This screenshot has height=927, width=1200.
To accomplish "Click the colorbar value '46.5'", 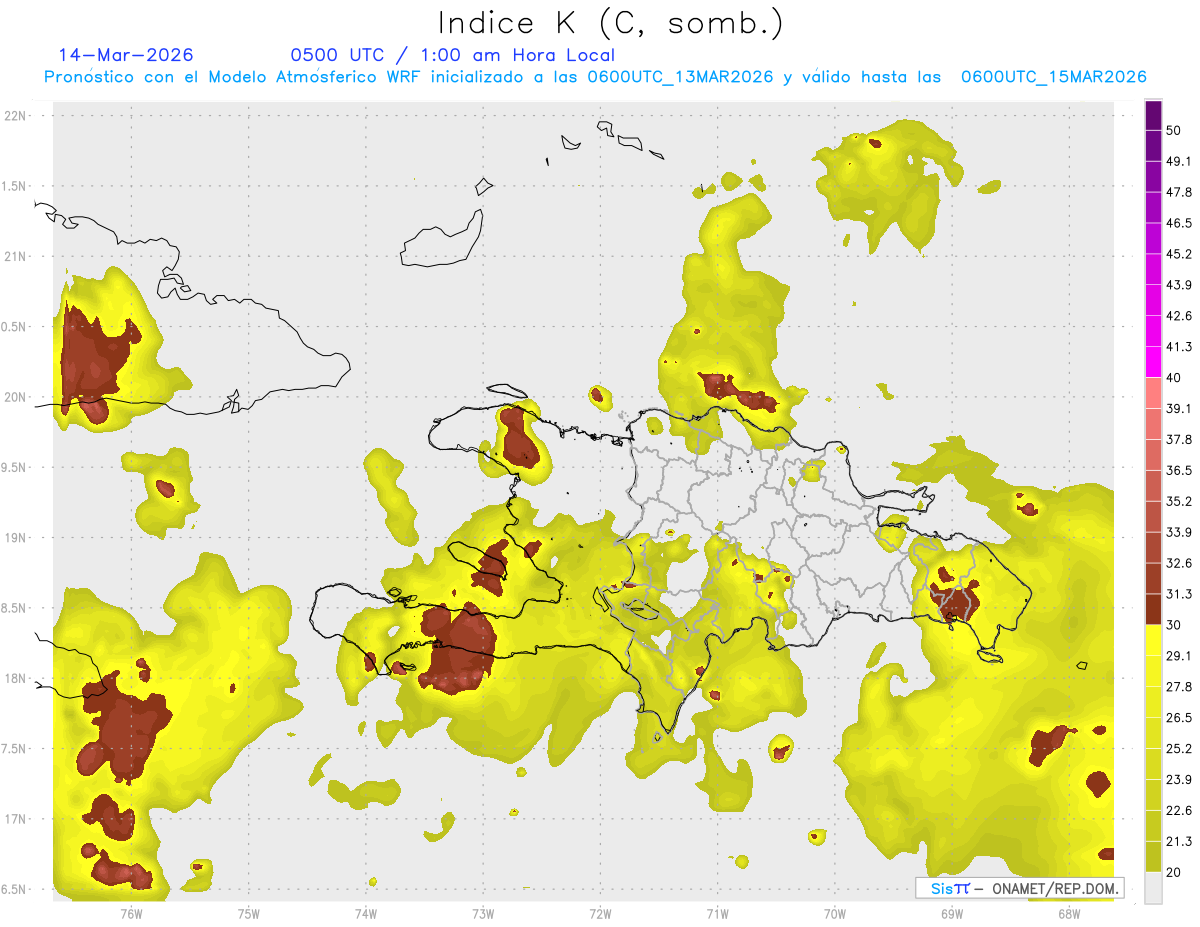I will [1178, 223].
